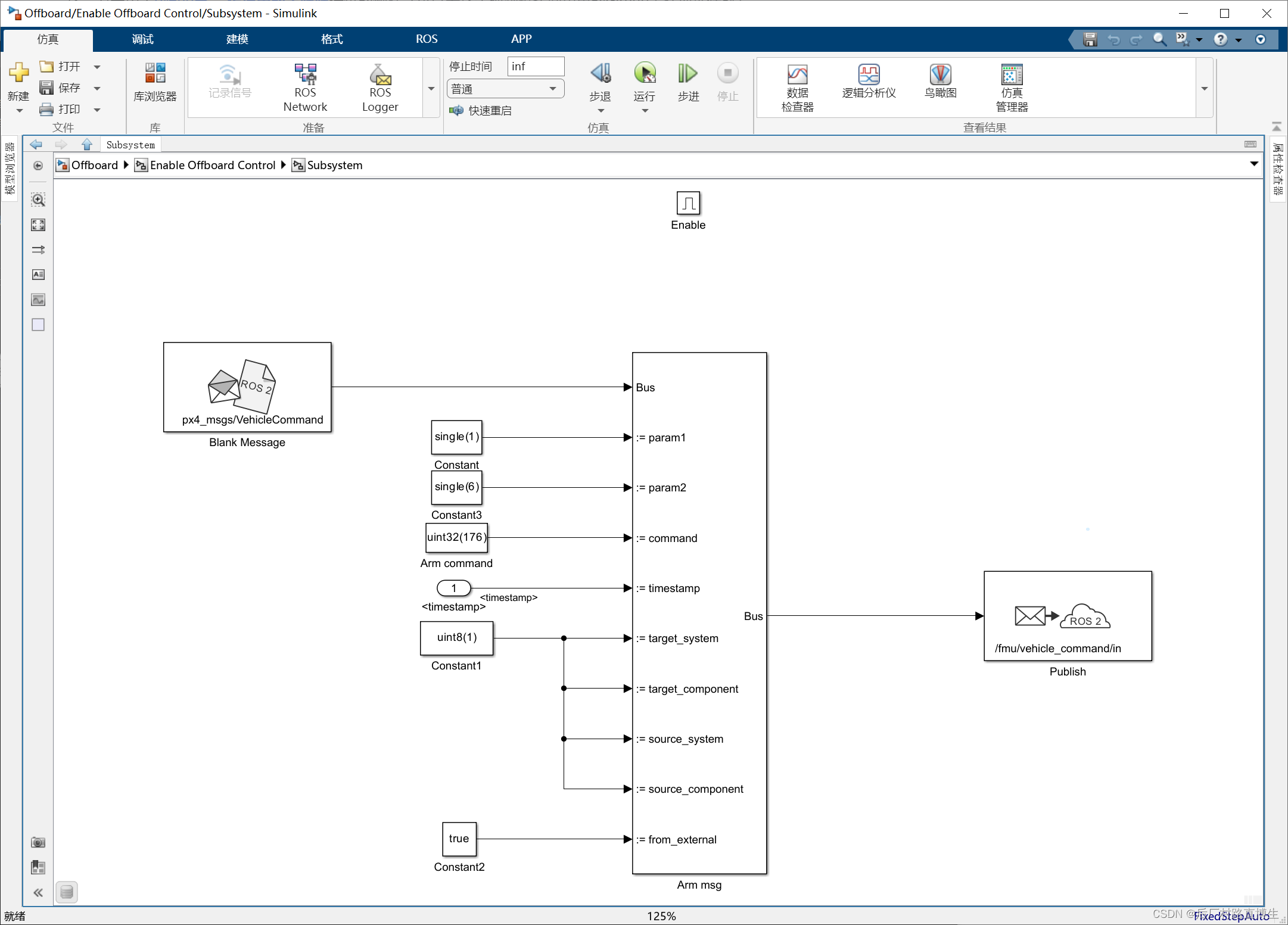Go to Offboard in the breadcrumb

(x=88, y=165)
